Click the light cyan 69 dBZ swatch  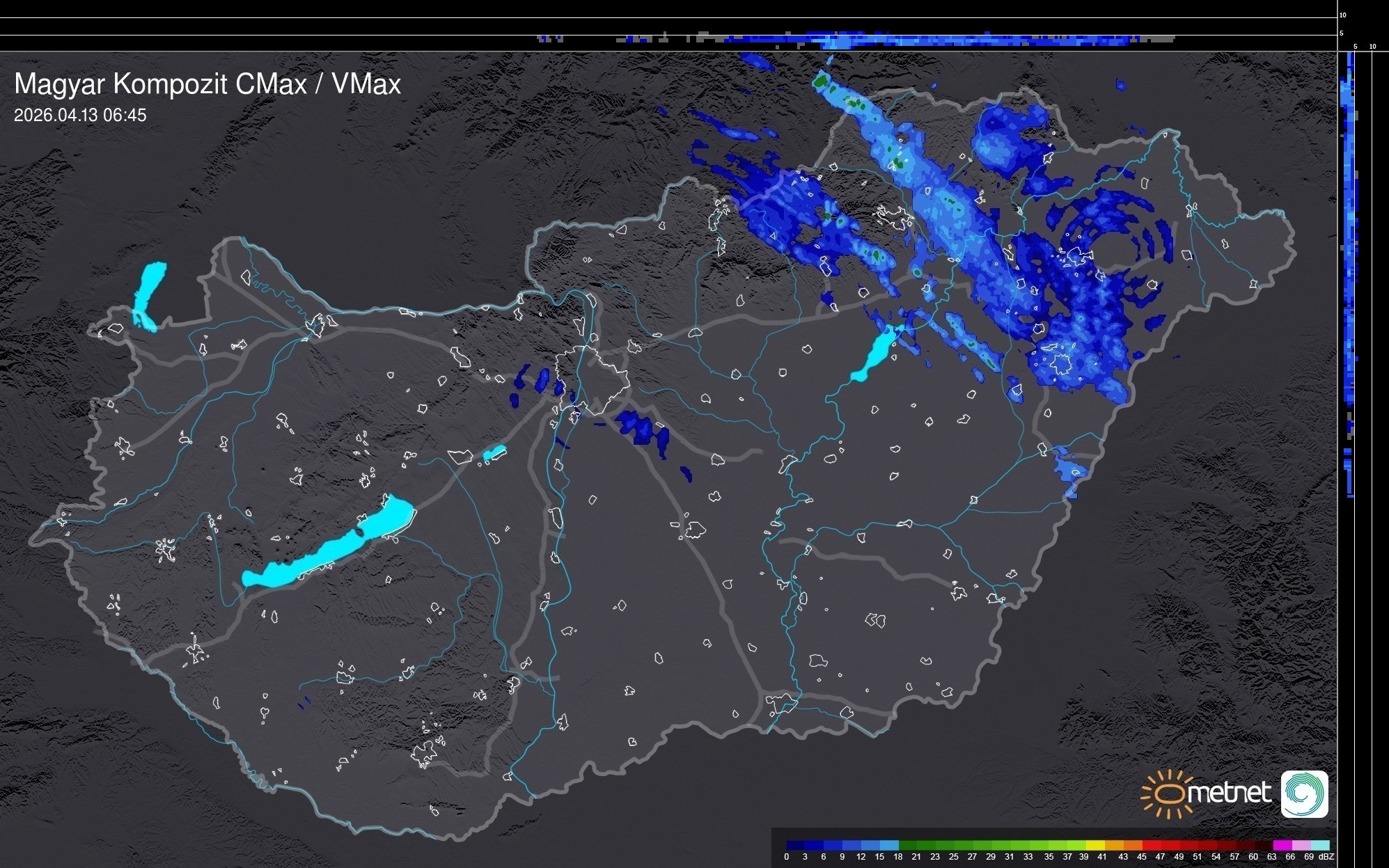point(1319,845)
